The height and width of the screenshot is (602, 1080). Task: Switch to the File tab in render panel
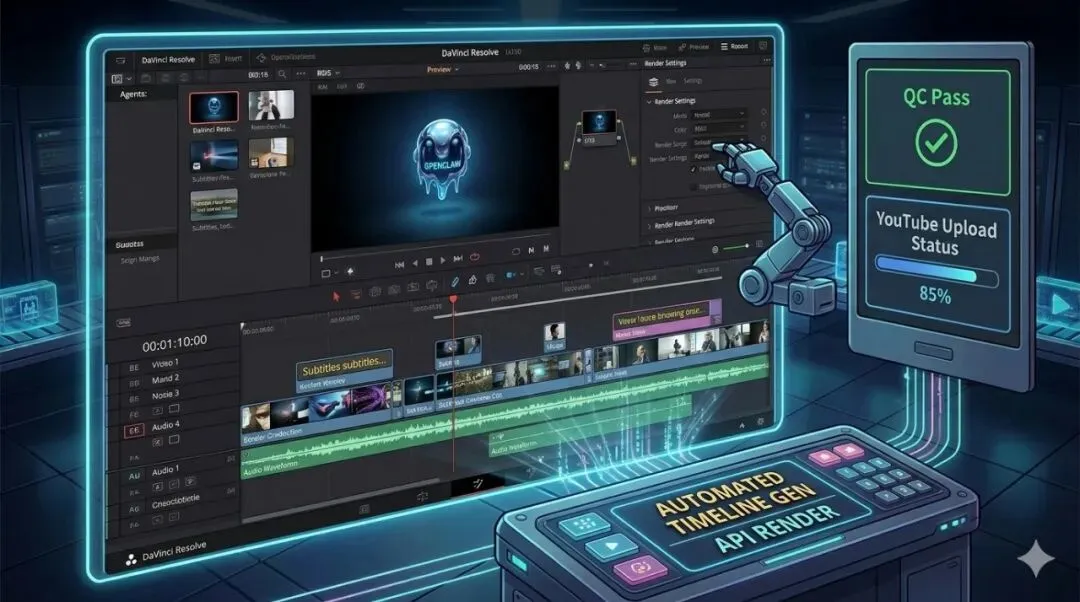click(670, 81)
